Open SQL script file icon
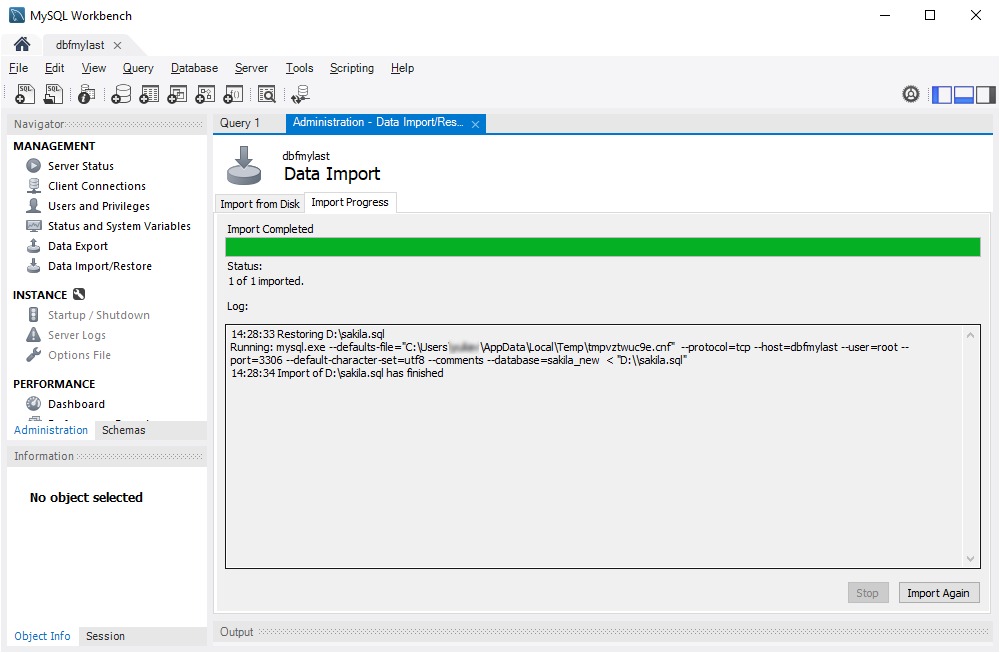The image size is (1000, 653). [53, 94]
